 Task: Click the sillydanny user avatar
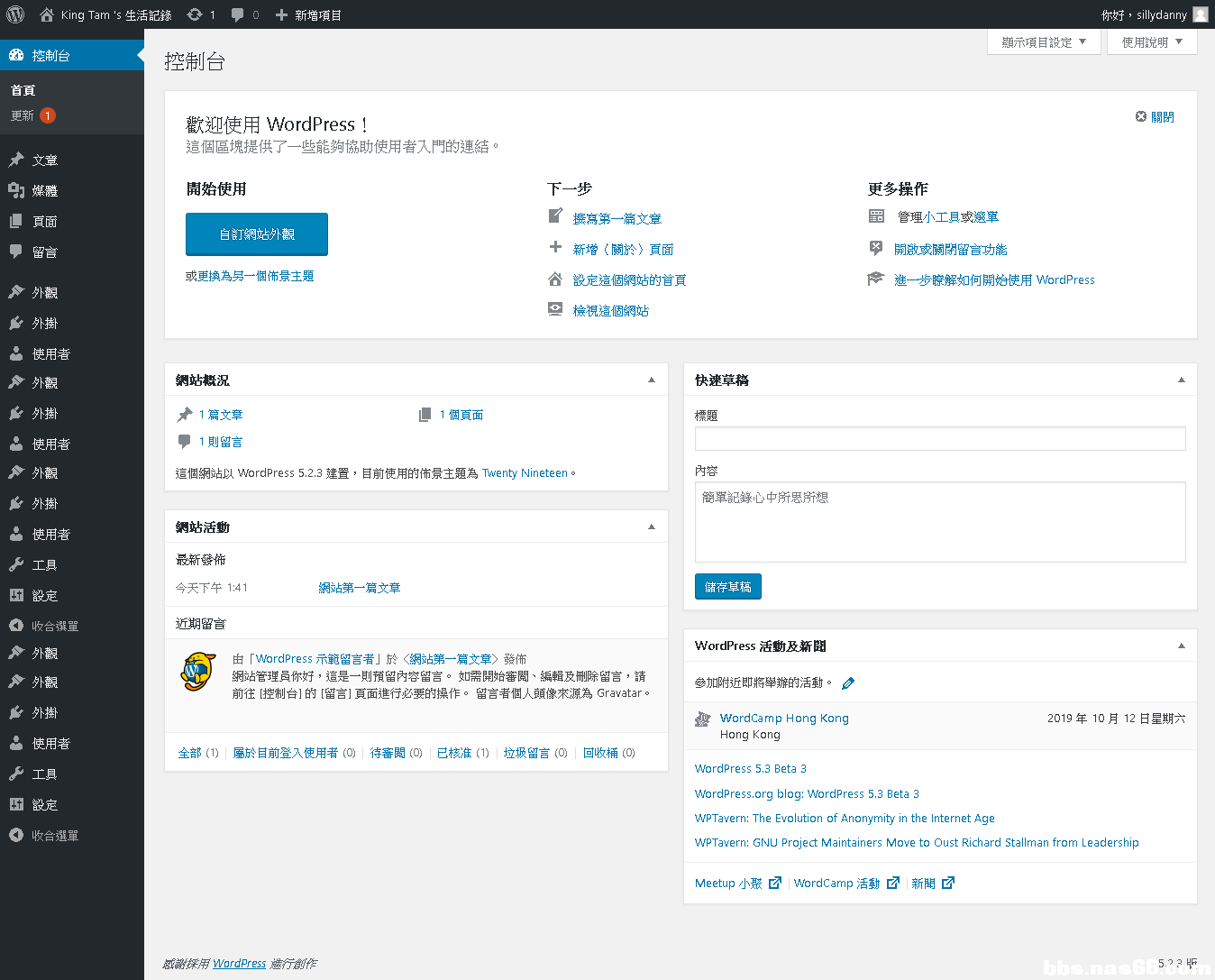[x=1200, y=14]
